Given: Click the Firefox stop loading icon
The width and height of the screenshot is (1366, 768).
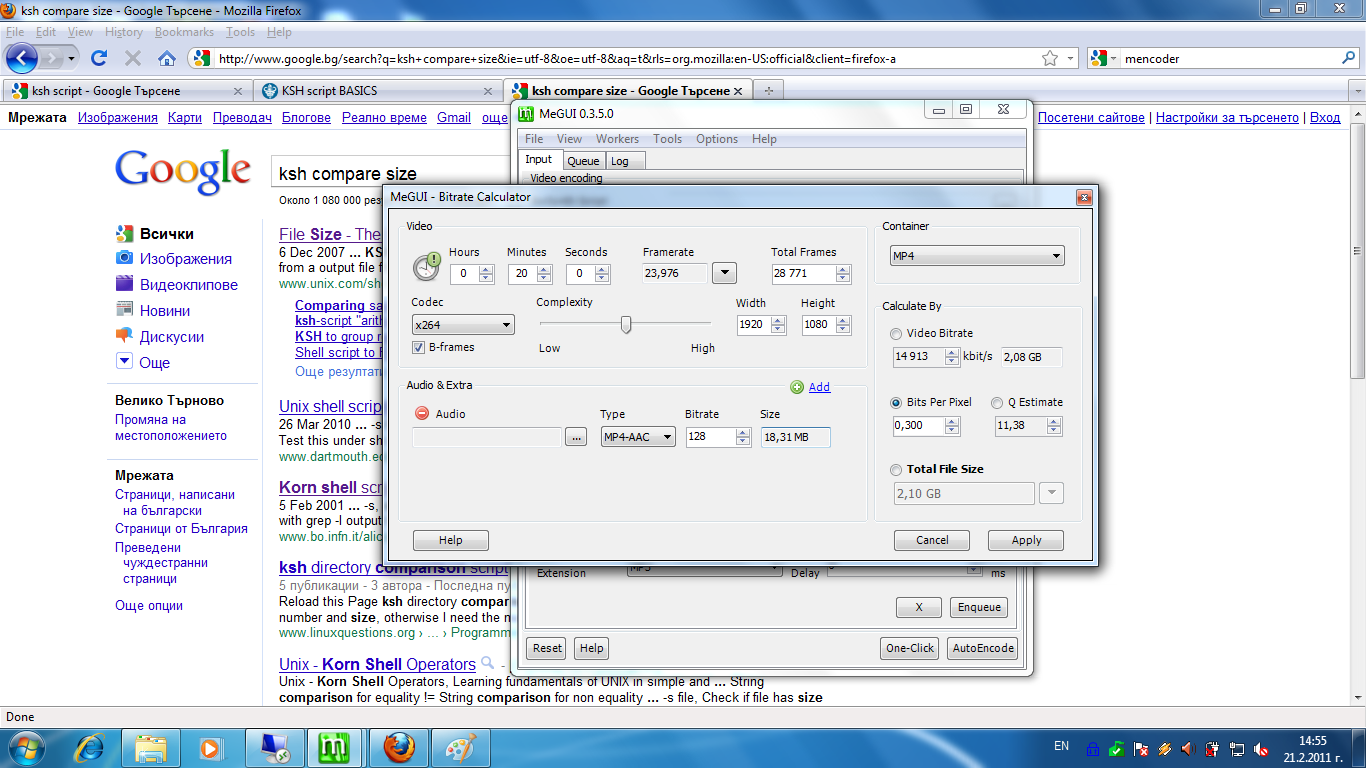Looking at the screenshot, I should (133, 58).
